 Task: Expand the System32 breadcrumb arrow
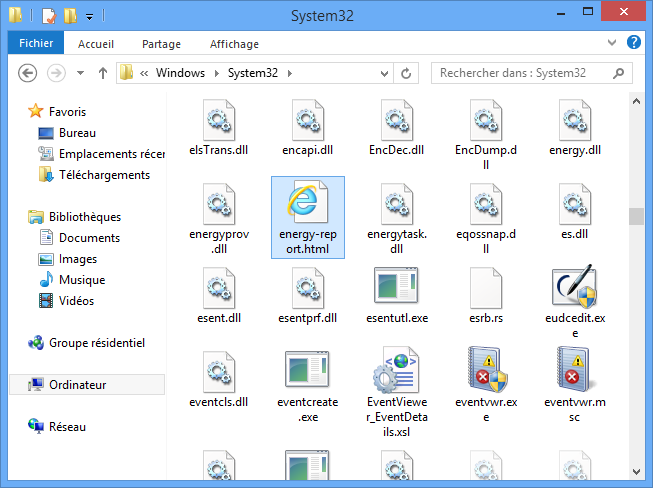coord(290,73)
